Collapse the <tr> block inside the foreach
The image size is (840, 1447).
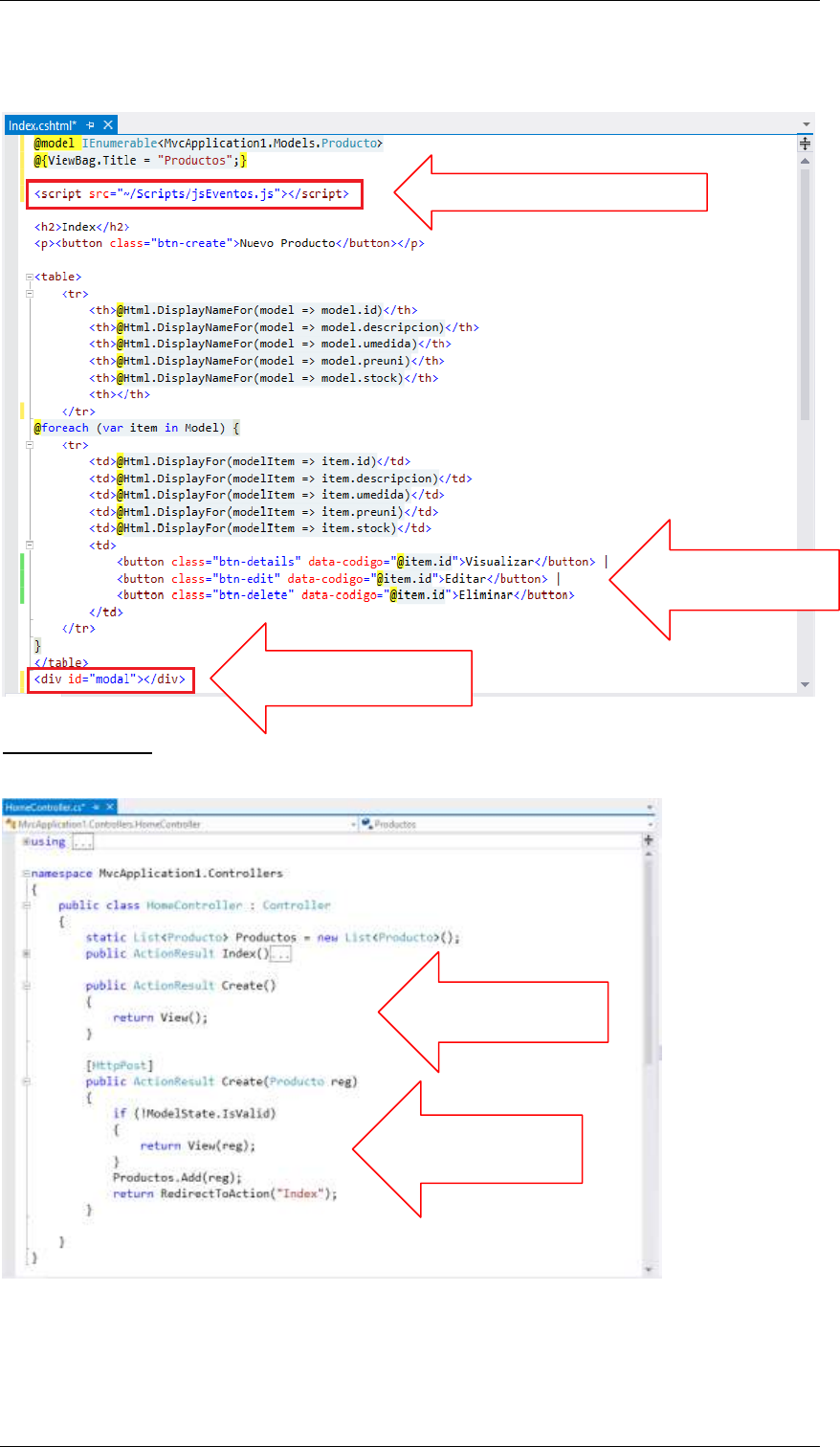click(x=30, y=445)
